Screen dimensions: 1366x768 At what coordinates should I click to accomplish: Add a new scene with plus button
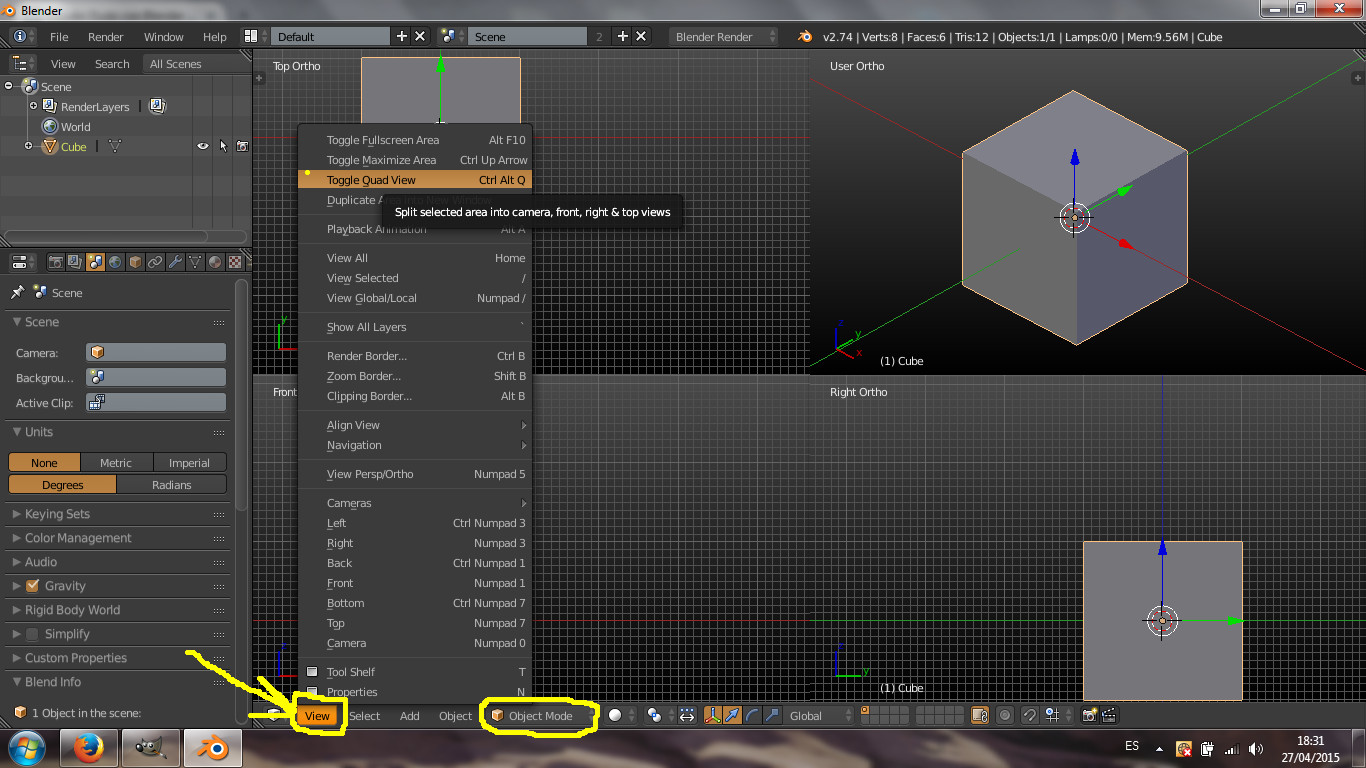623,36
